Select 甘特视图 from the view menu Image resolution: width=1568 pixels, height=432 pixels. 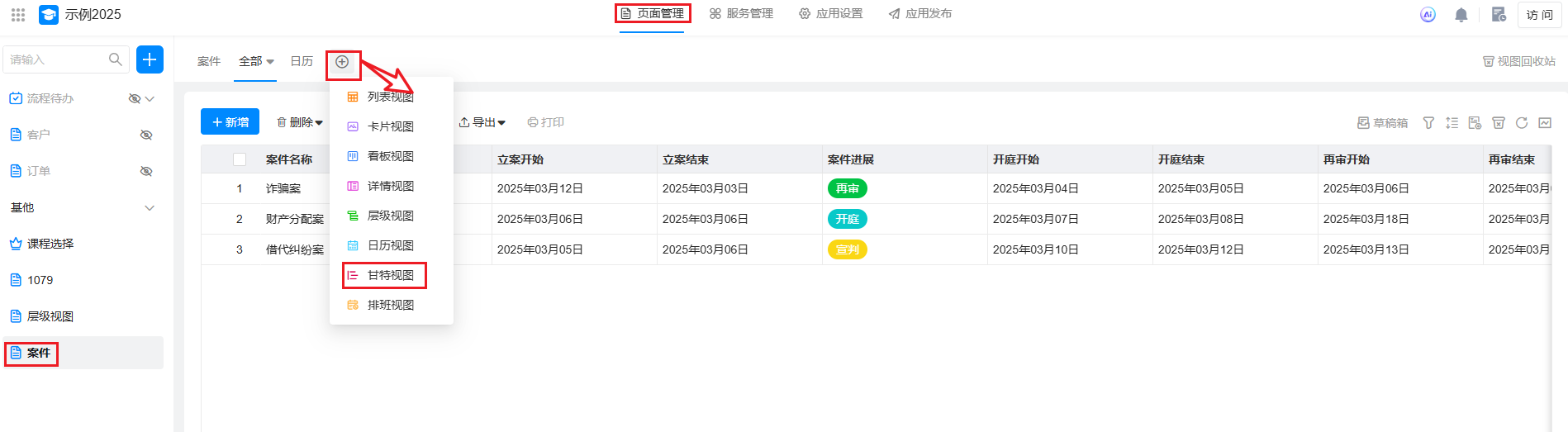point(390,275)
